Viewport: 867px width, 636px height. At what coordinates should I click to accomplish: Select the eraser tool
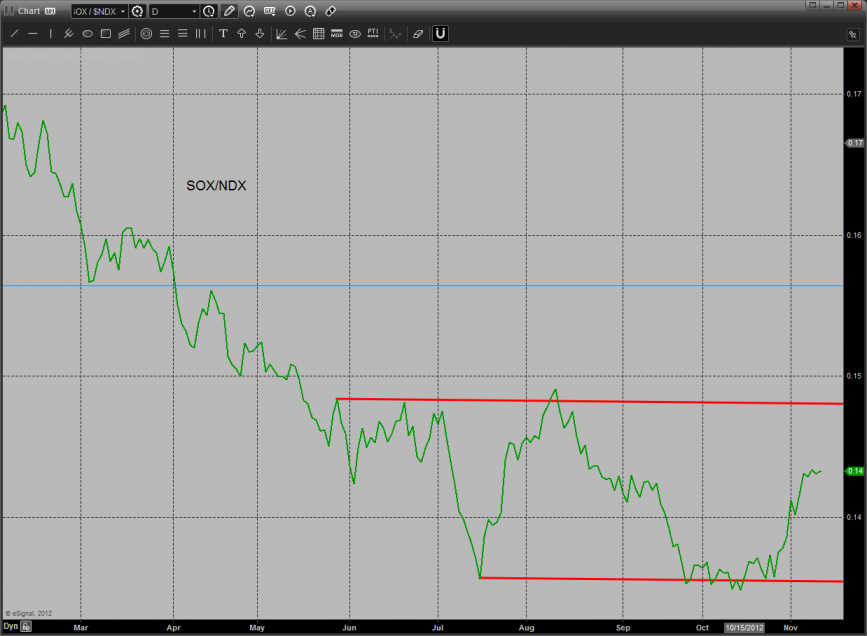pos(418,33)
